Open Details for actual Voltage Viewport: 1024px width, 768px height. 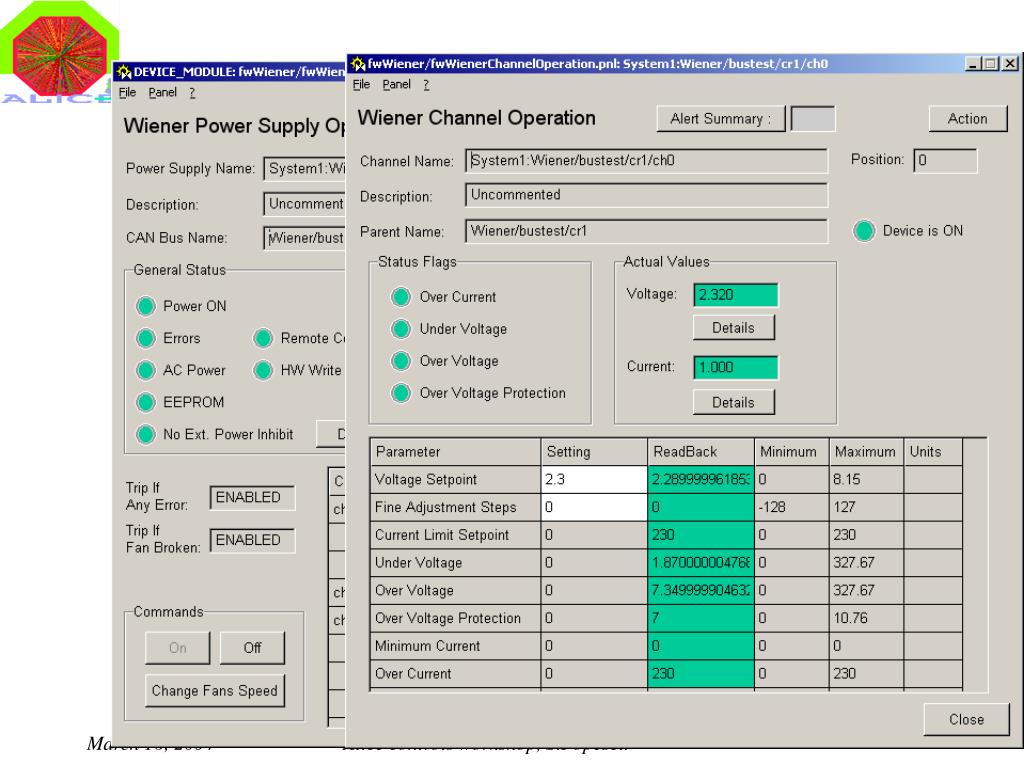tap(733, 328)
